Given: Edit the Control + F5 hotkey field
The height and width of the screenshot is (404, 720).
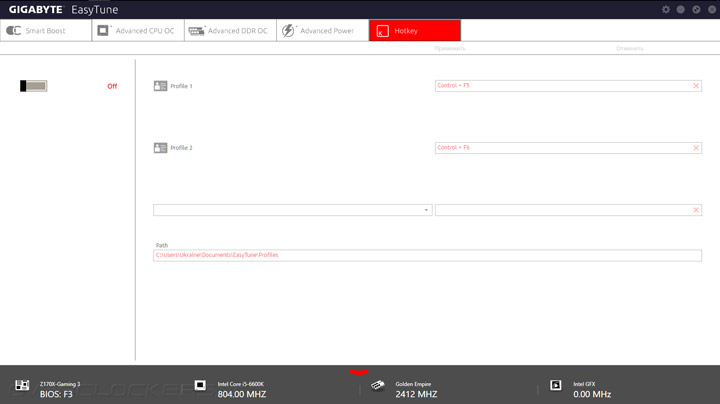Looking at the screenshot, I should click(x=568, y=86).
